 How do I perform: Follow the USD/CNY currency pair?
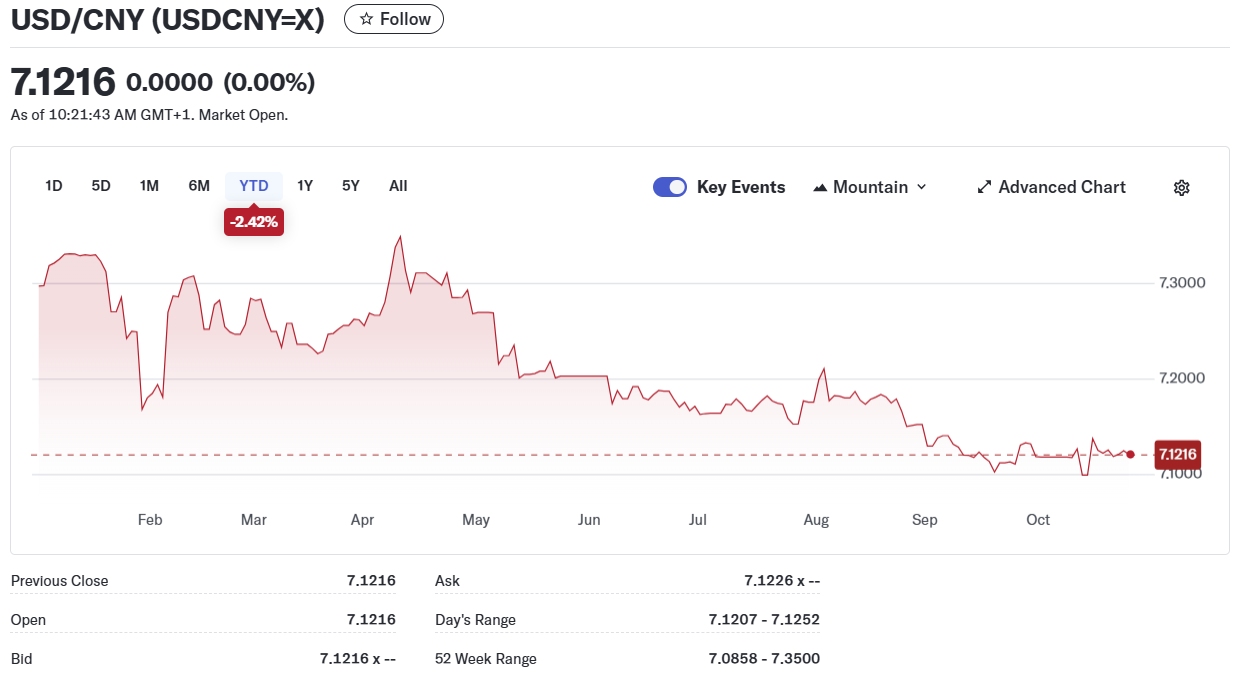pyautogui.click(x=394, y=19)
